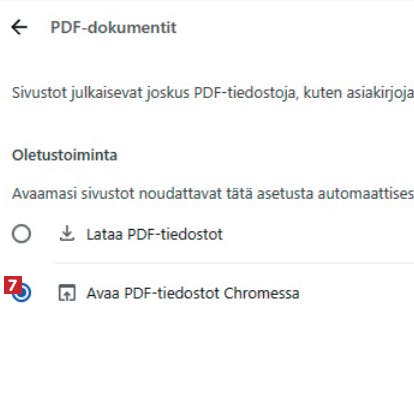Click the Avaamasi sivustot noudattavat explanation text

213,193
